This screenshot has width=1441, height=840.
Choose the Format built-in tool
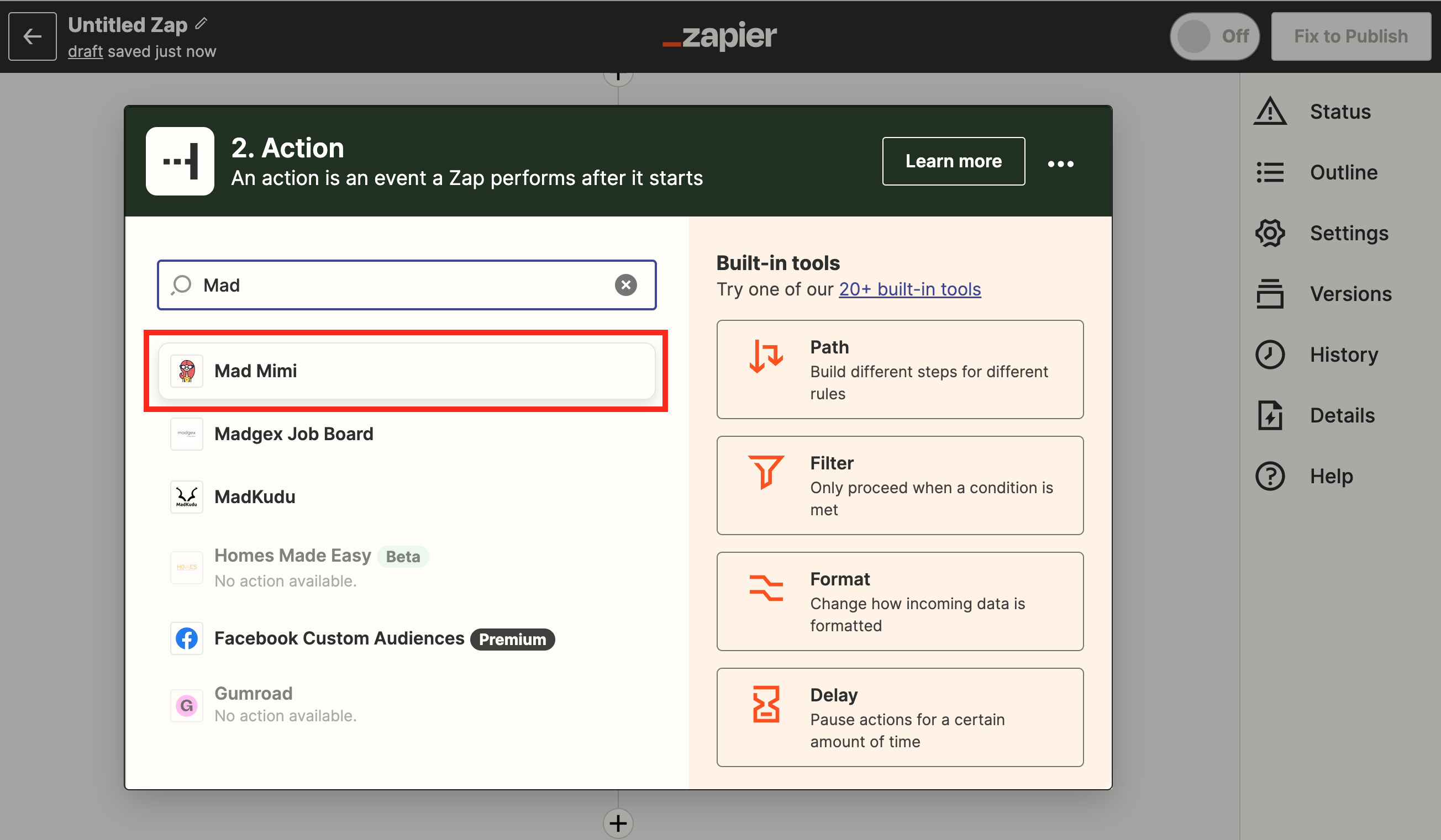tap(900, 601)
